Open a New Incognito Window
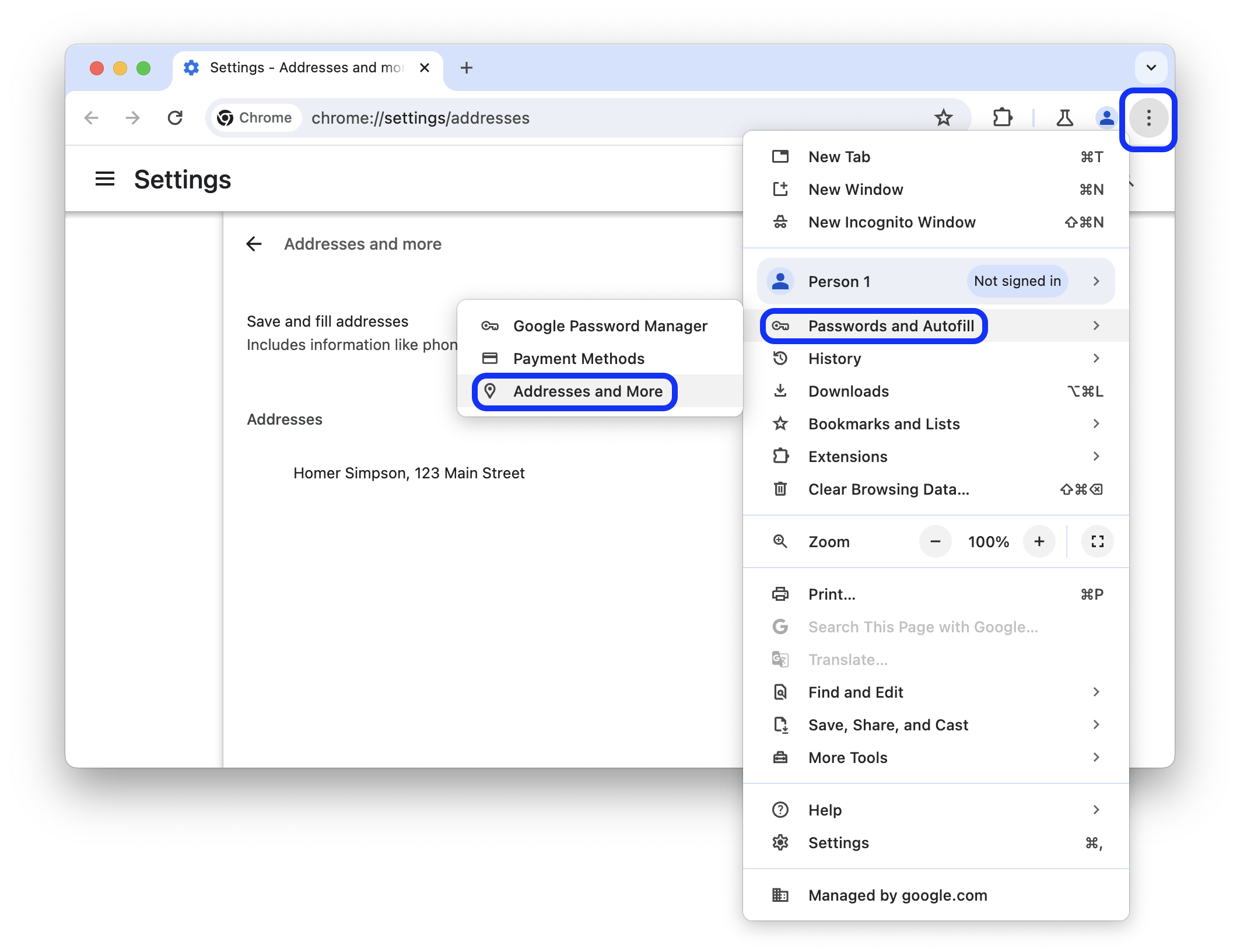1240x952 pixels. 891,221
